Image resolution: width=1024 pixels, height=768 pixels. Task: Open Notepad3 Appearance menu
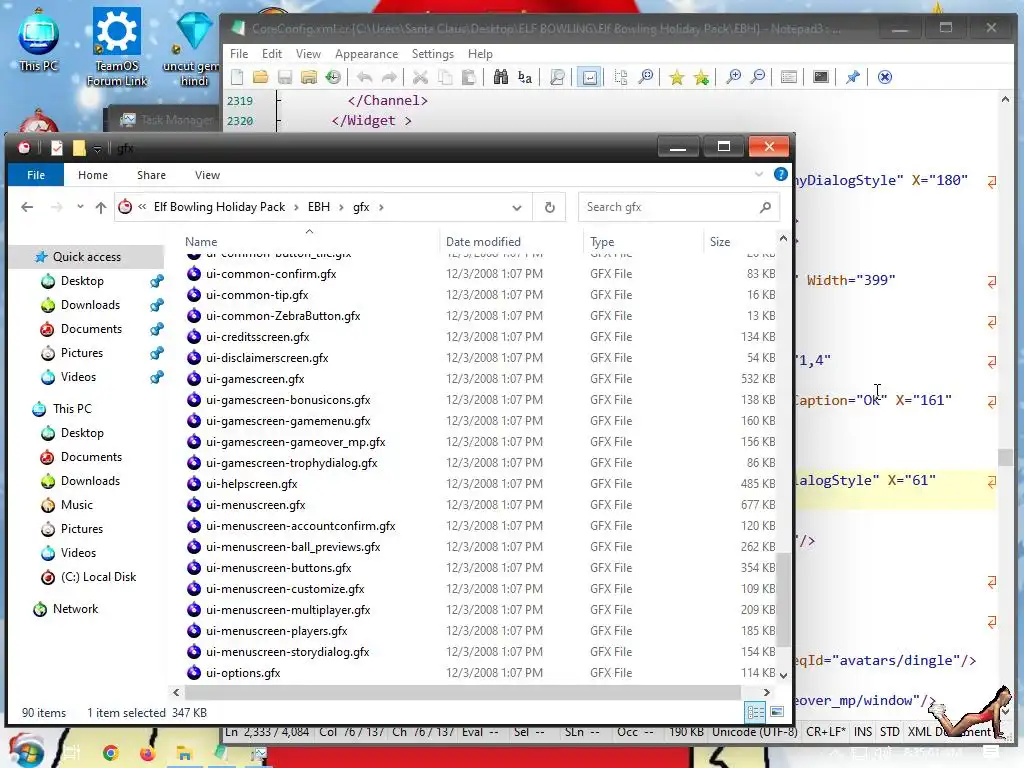coord(366,54)
